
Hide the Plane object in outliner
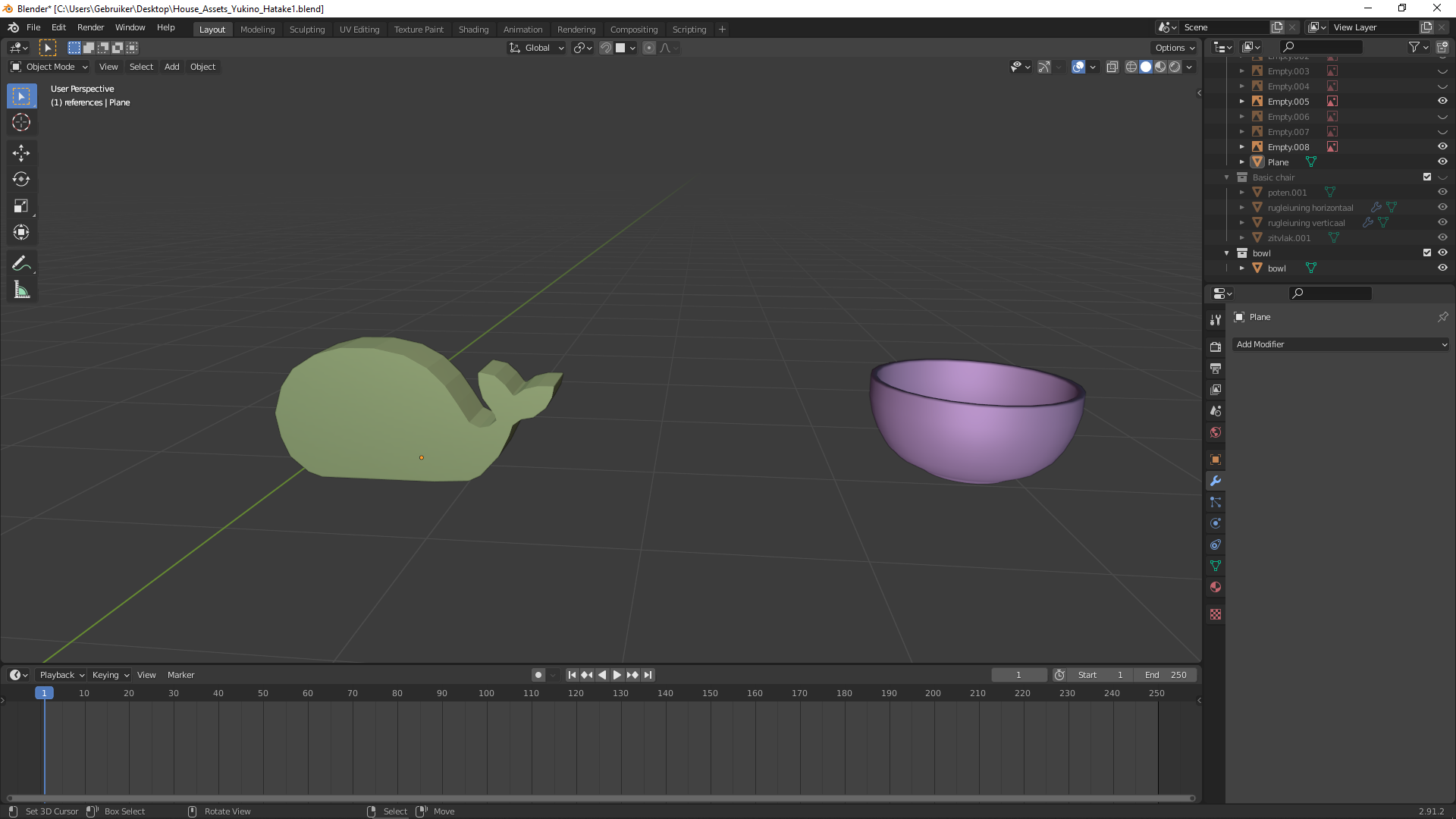(x=1442, y=162)
